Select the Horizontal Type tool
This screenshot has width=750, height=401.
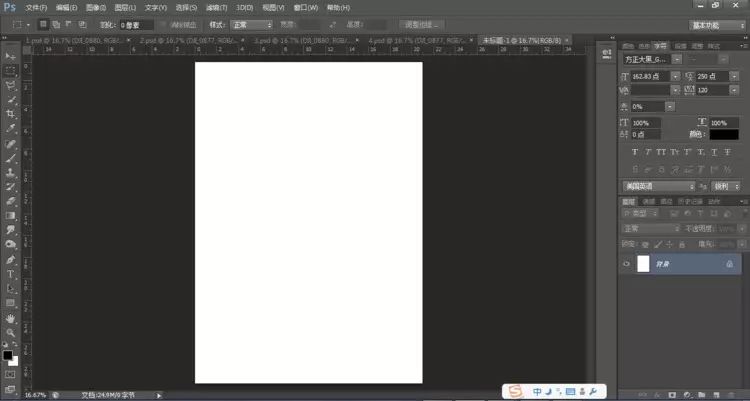point(10,274)
